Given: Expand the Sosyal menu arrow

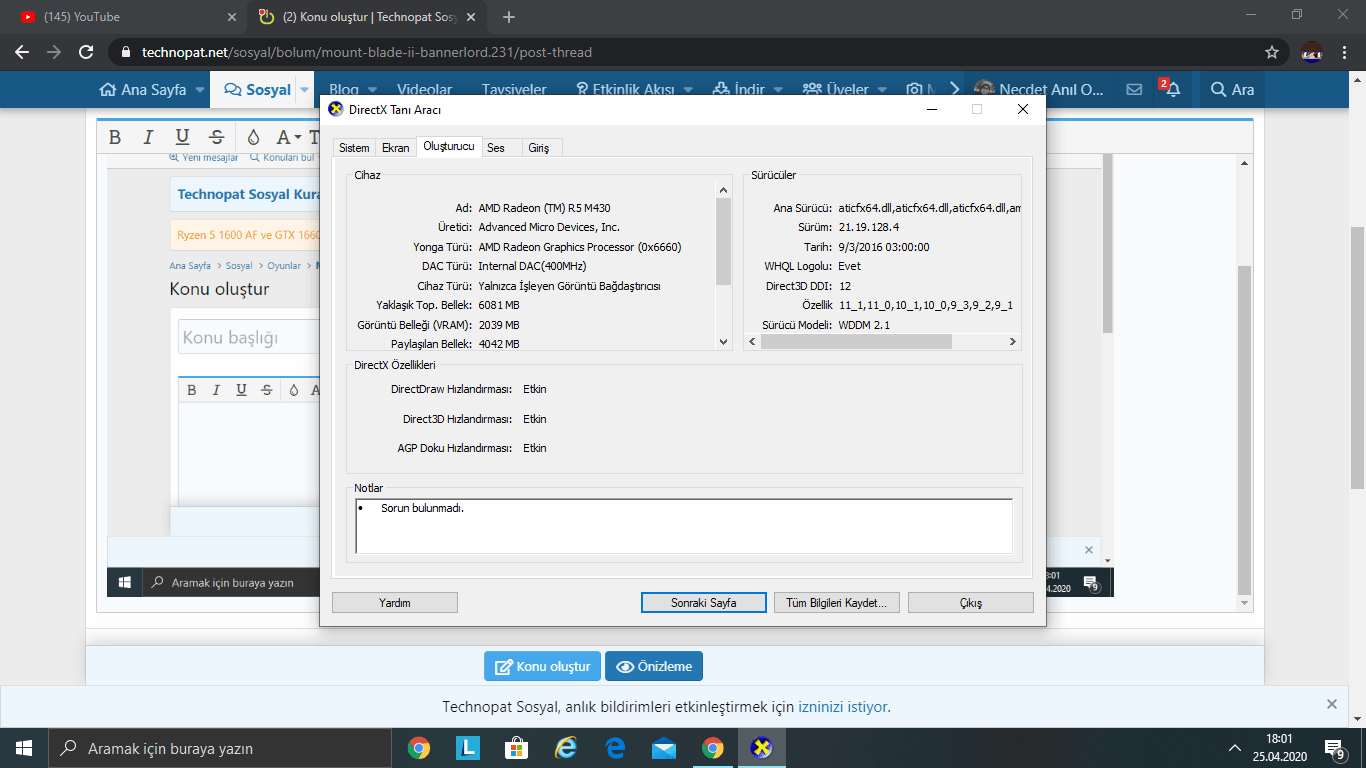Looking at the screenshot, I should click(x=303, y=90).
